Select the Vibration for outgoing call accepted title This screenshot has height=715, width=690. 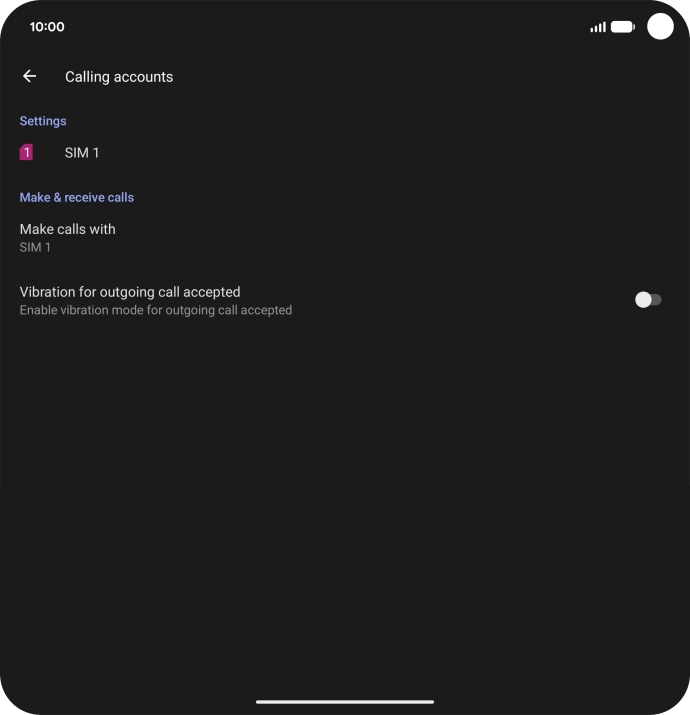130,292
